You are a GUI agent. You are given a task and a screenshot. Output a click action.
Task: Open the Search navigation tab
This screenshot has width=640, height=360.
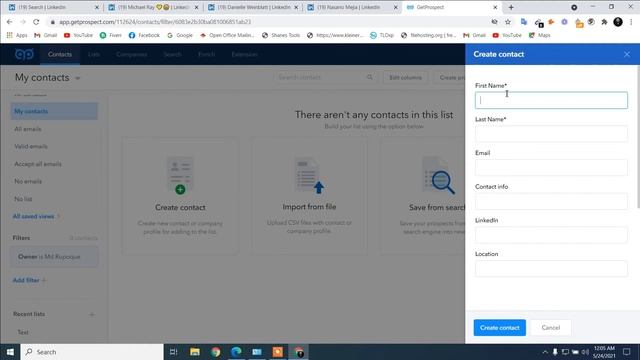pos(172,54)
